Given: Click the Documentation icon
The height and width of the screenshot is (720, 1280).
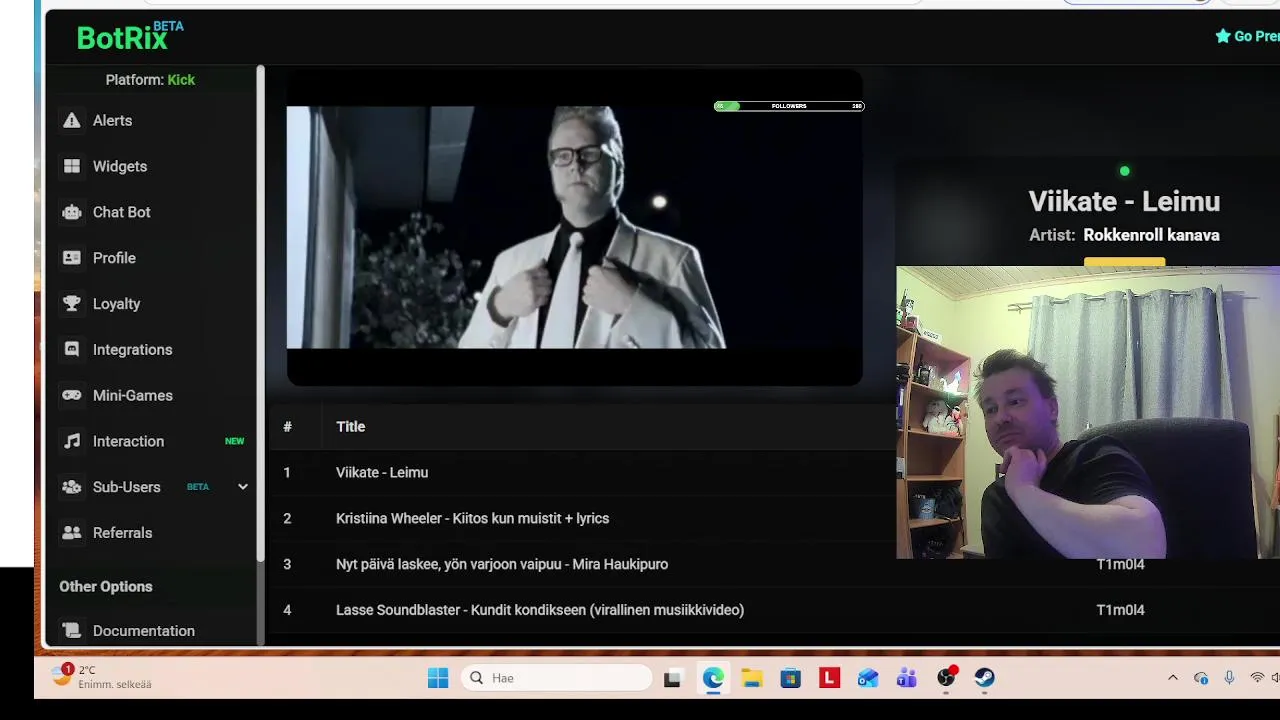Looking at the screenshot, I should (x=71, y=631).
